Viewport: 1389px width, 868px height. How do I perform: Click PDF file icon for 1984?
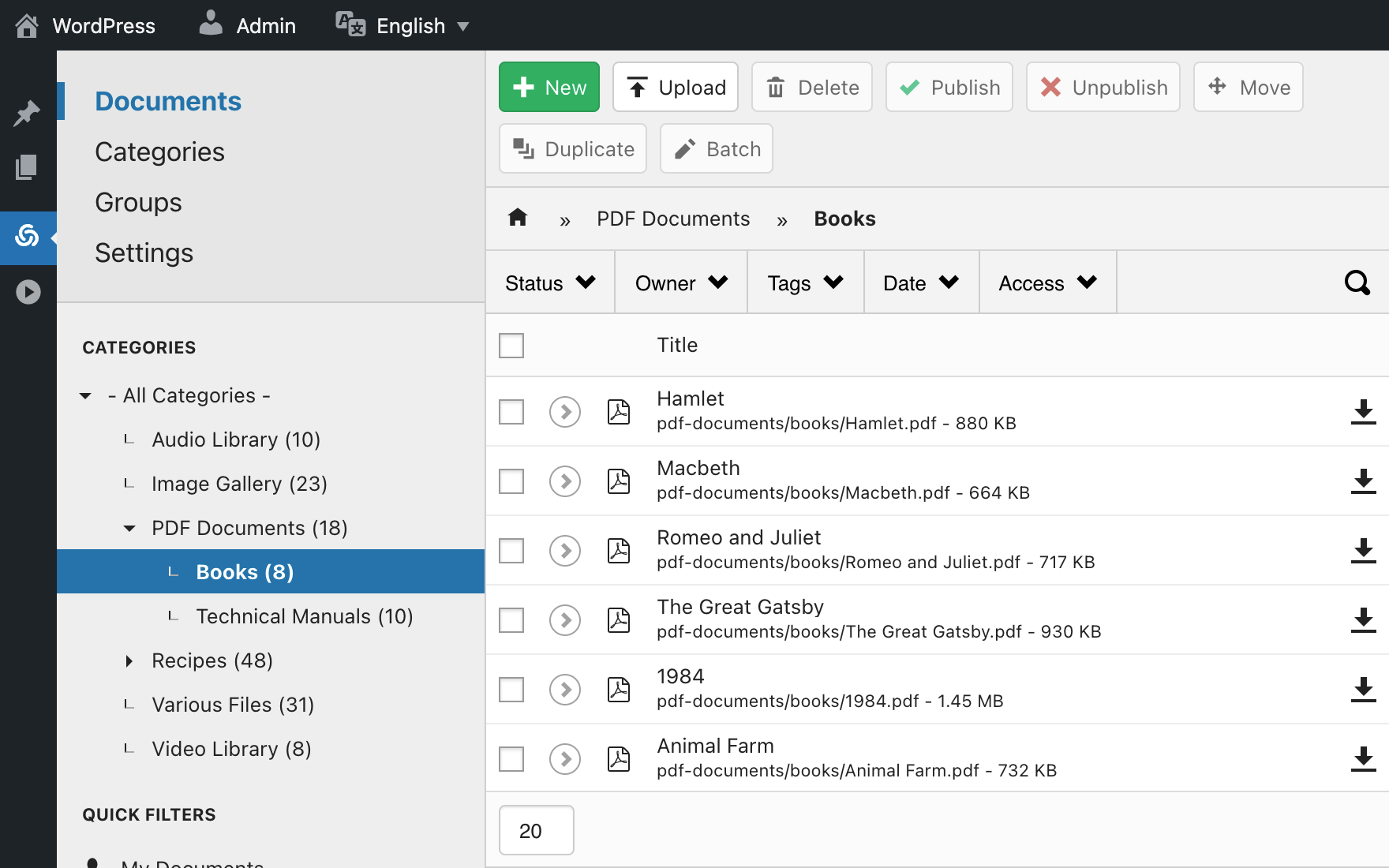pyautogui.click(x=619, y=690)
